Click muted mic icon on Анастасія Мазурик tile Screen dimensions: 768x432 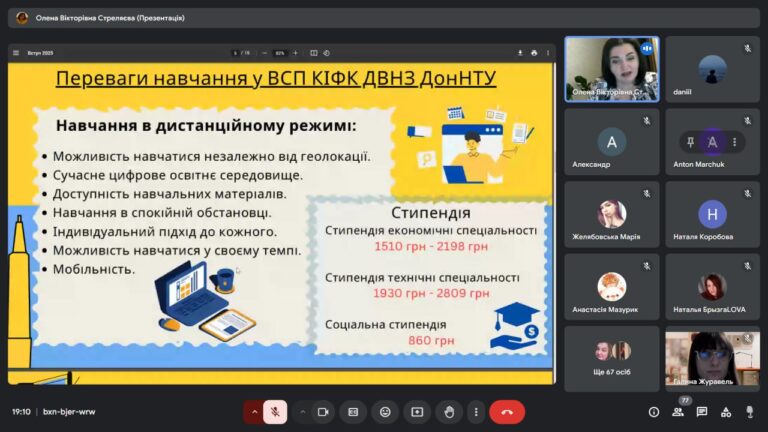click(647, 265)
